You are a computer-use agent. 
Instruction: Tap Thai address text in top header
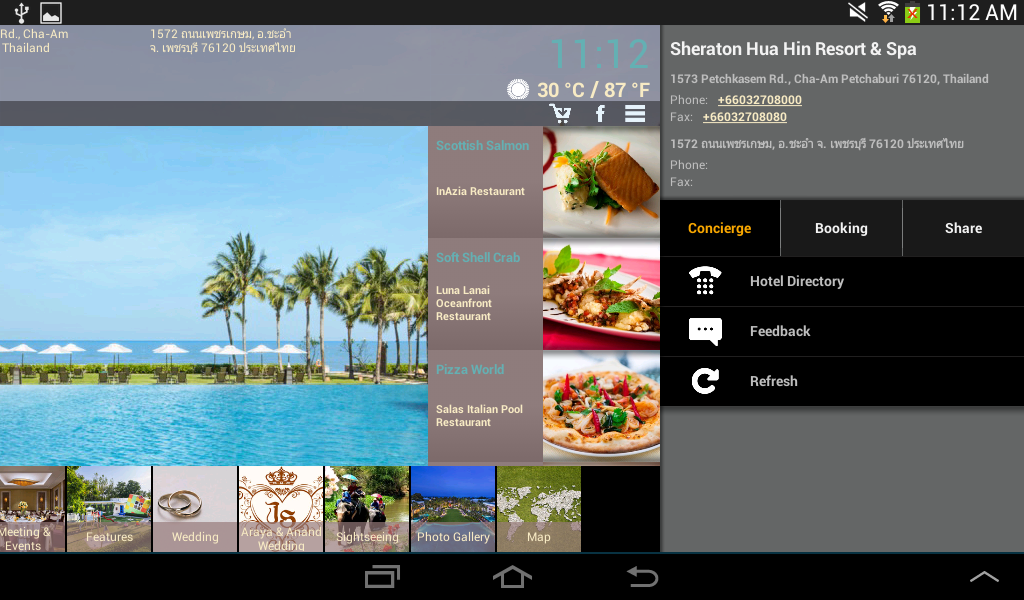coord(223,40)
